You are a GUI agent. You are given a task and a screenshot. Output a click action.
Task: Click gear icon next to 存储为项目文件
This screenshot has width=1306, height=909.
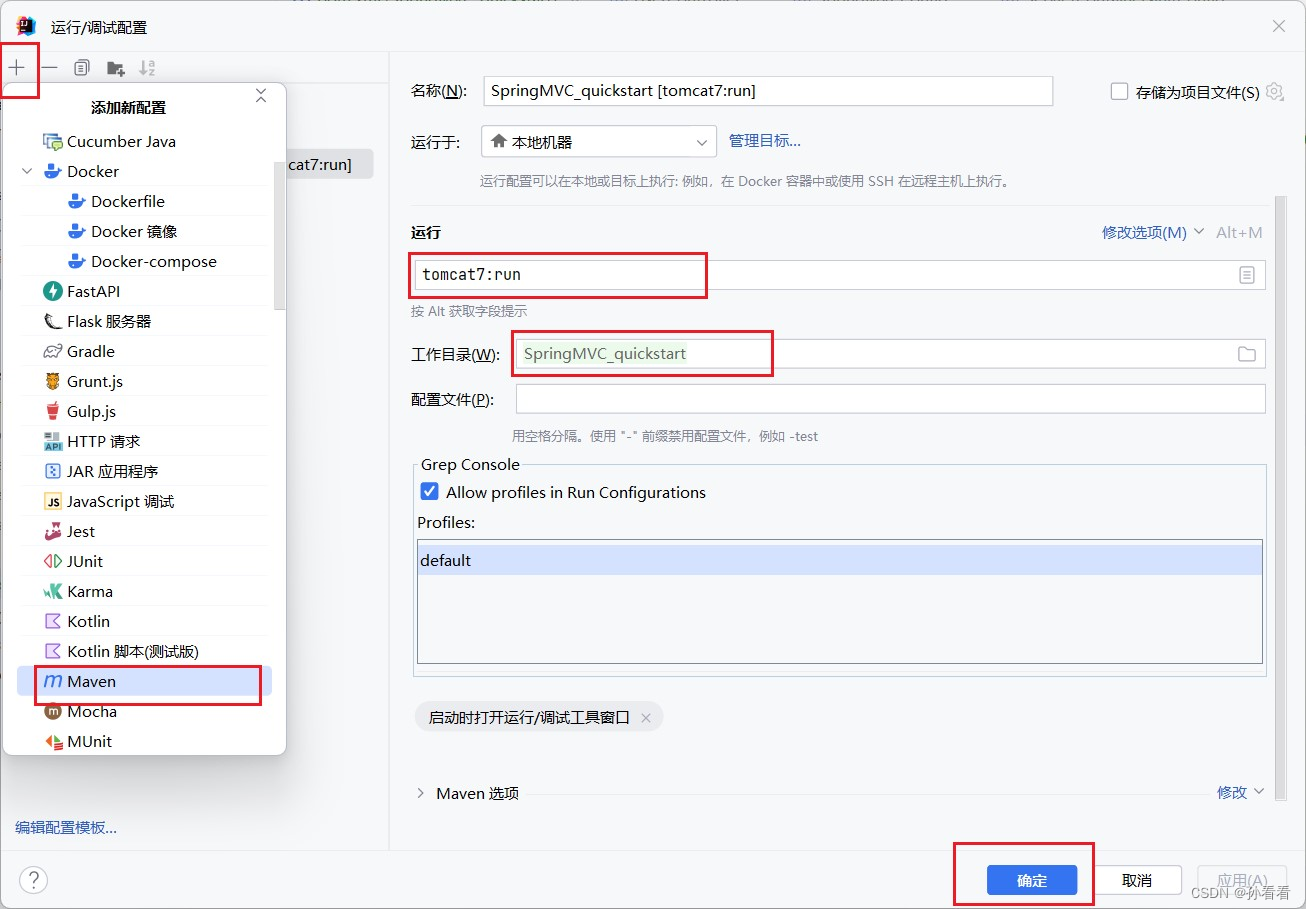1274,92
